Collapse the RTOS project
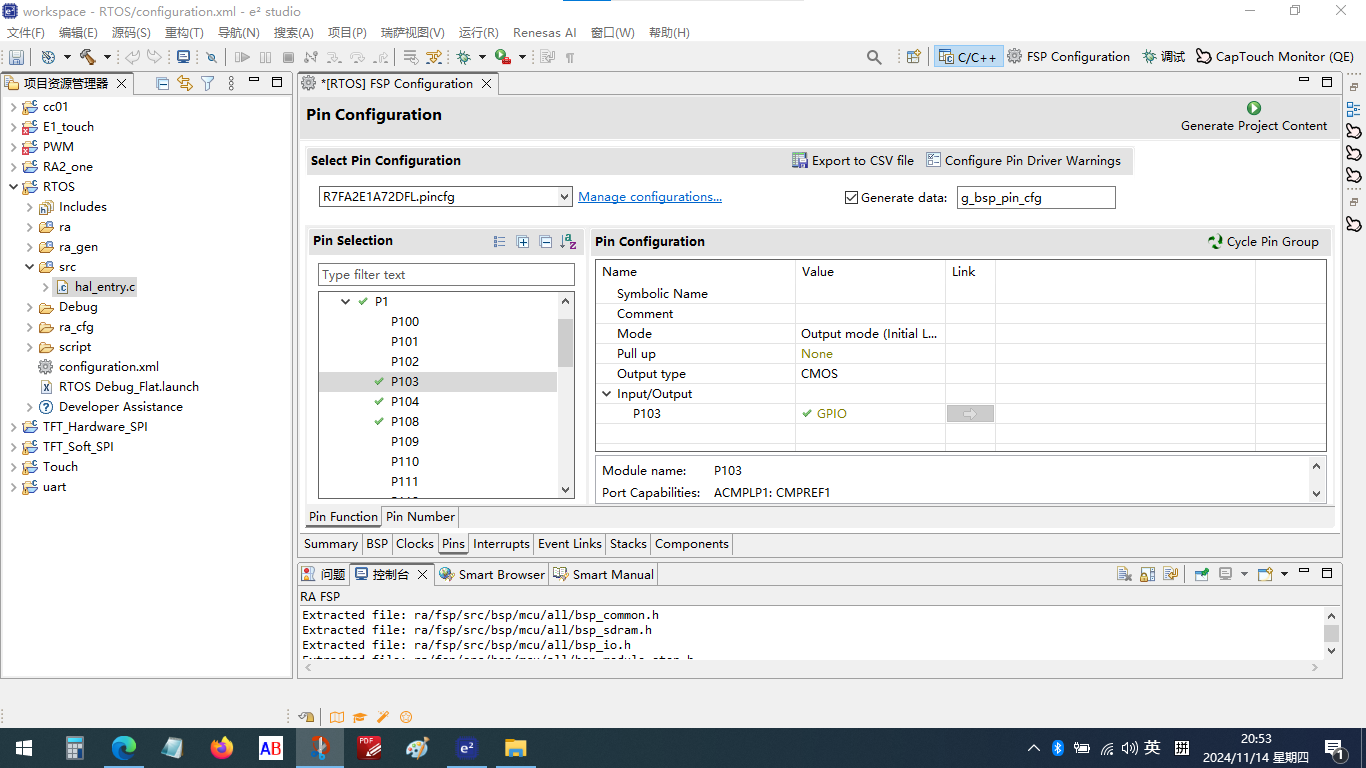Image resolution: width=1366 pixels, height=768 pixels. (x=13, y=187)
